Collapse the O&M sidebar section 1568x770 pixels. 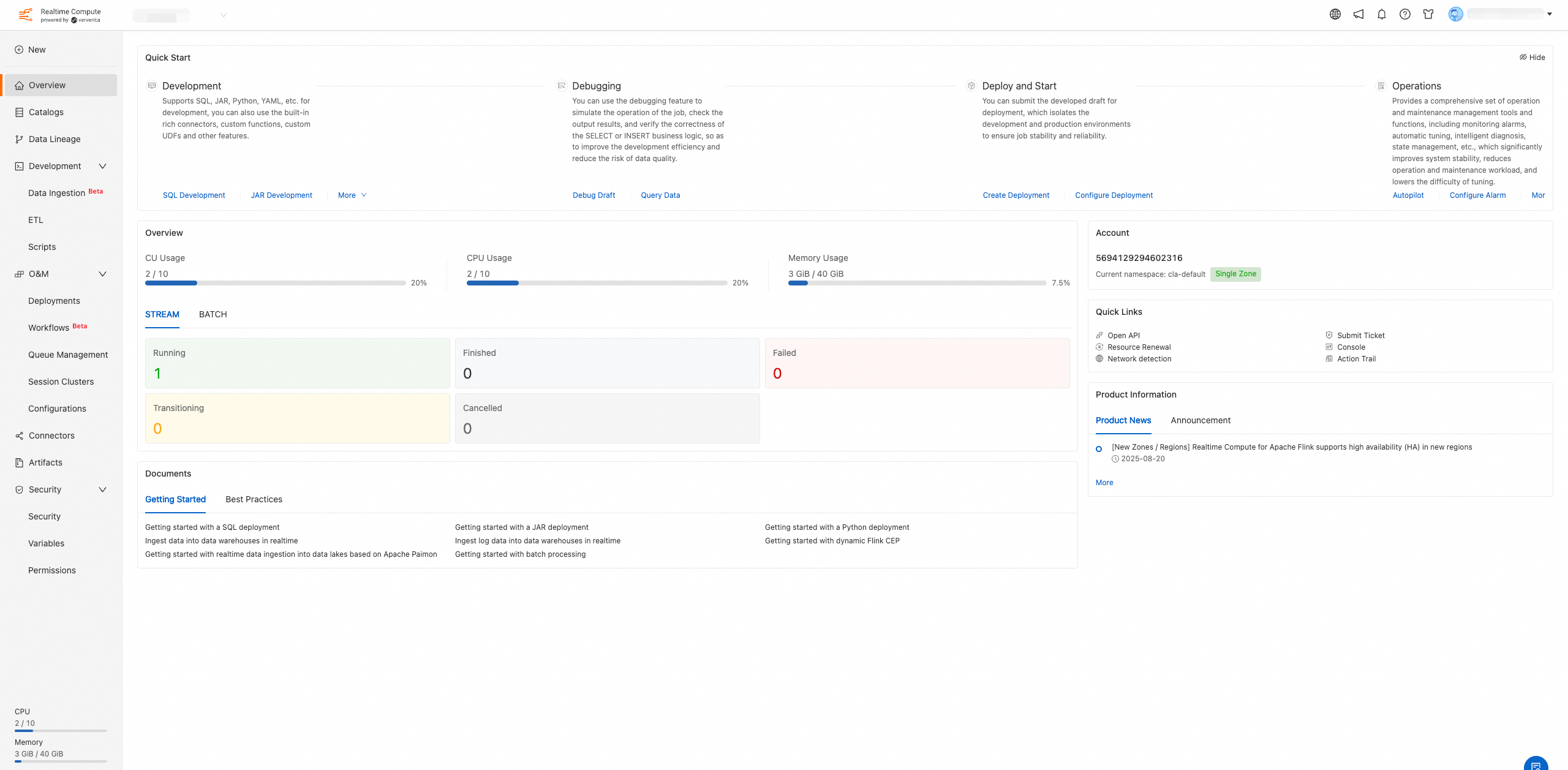pos(102,274)
